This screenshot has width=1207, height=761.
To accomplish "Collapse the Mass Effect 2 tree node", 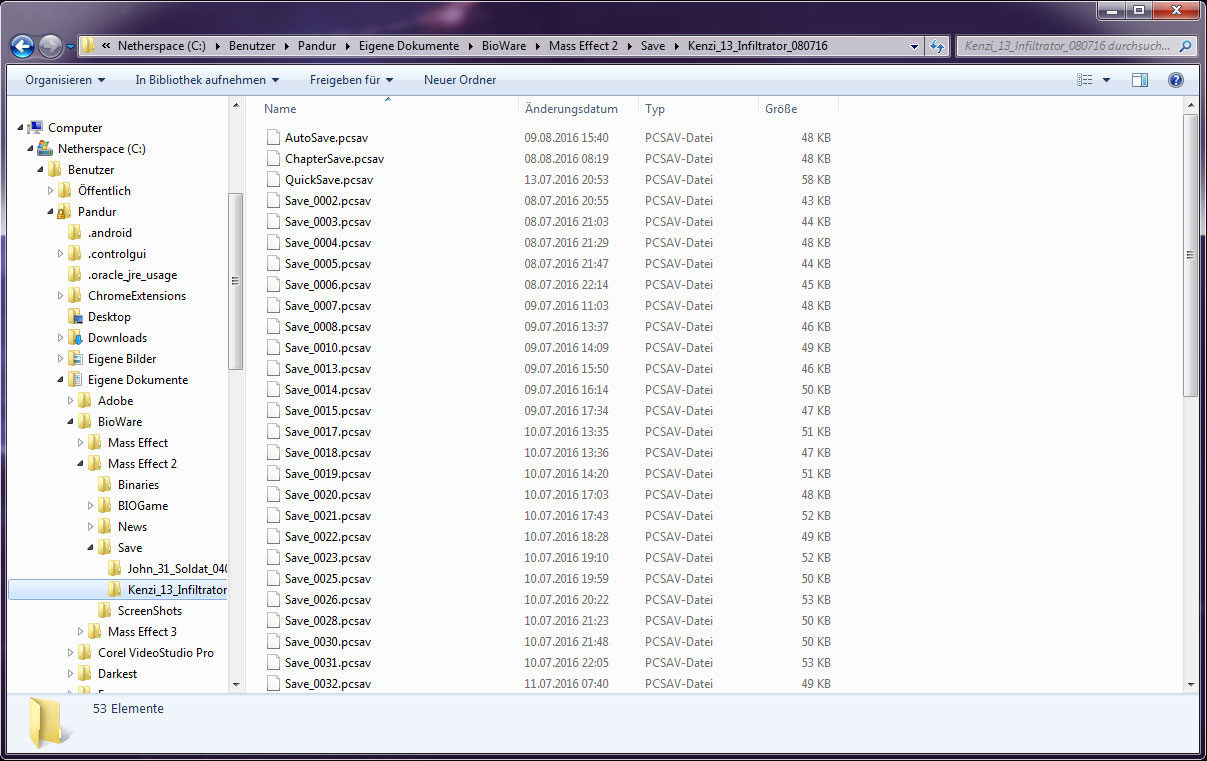I will pos(81,464).
